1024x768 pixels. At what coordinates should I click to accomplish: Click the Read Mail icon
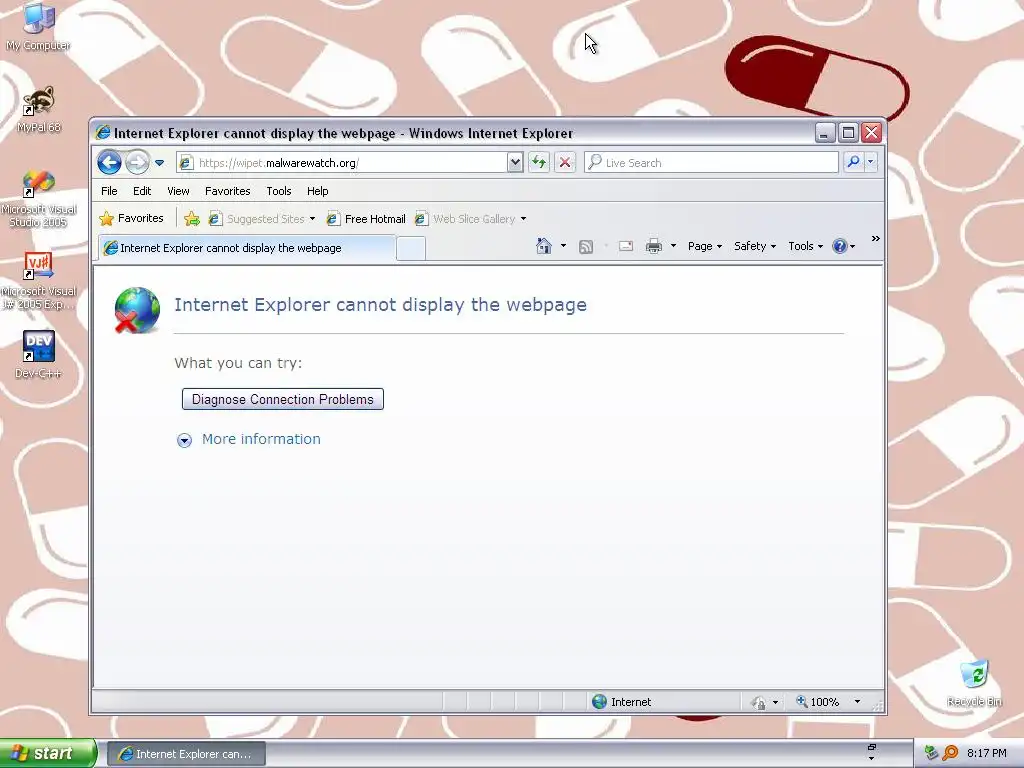pos(626,246)
